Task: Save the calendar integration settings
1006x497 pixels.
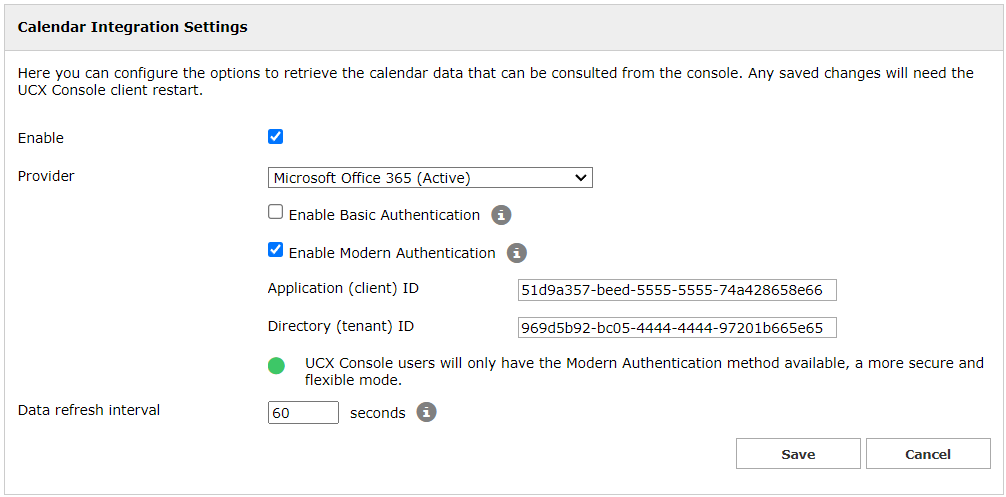Action: tap(797, 454)
